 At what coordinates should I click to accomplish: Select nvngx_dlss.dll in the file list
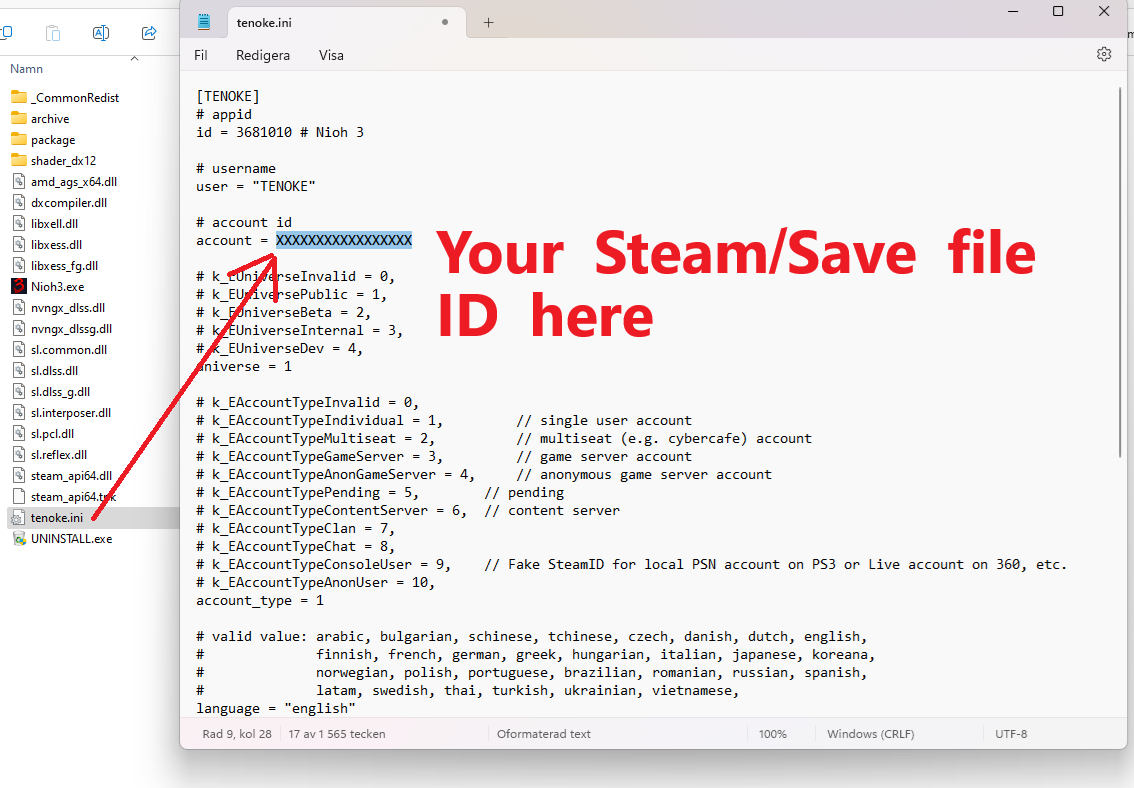[68, 307]
